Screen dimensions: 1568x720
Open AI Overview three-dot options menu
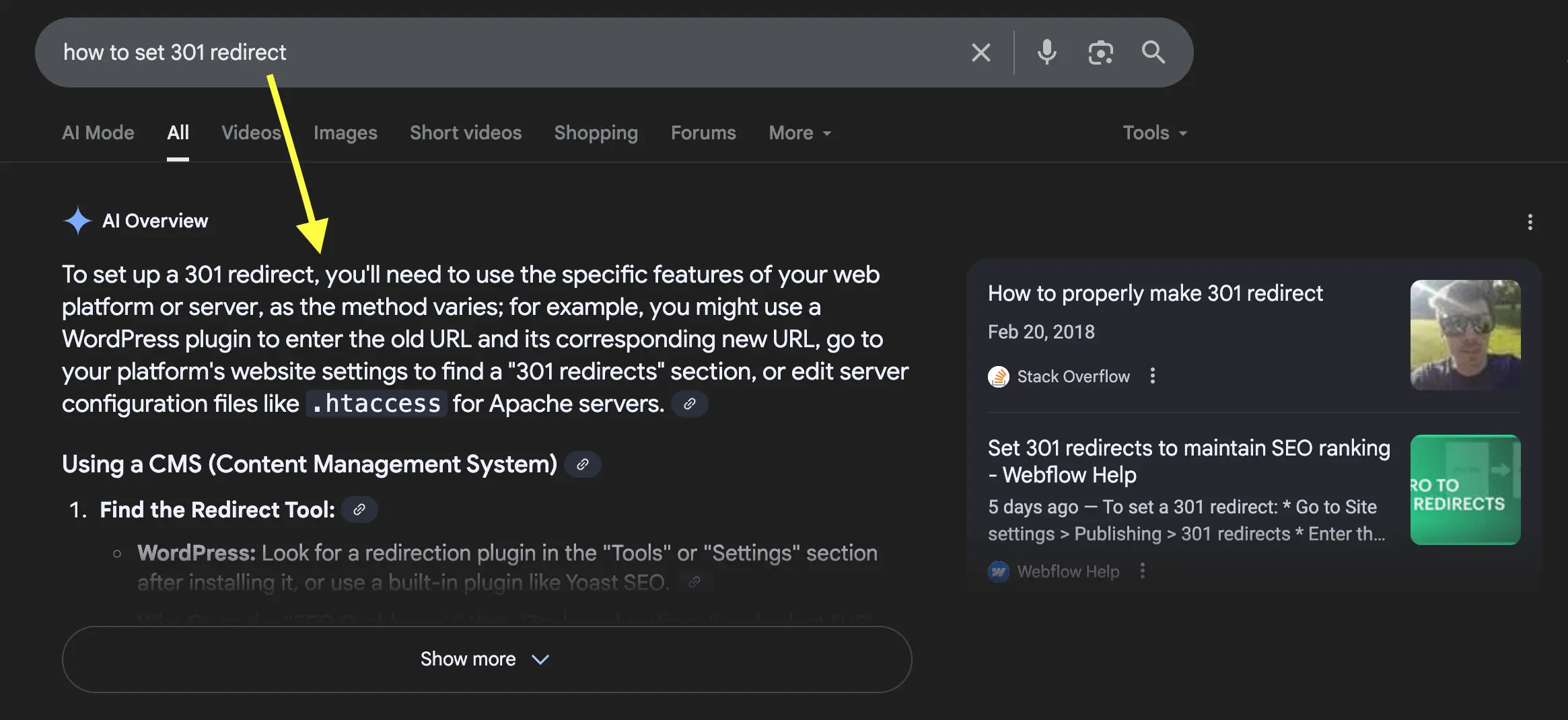click(1530, 222)
